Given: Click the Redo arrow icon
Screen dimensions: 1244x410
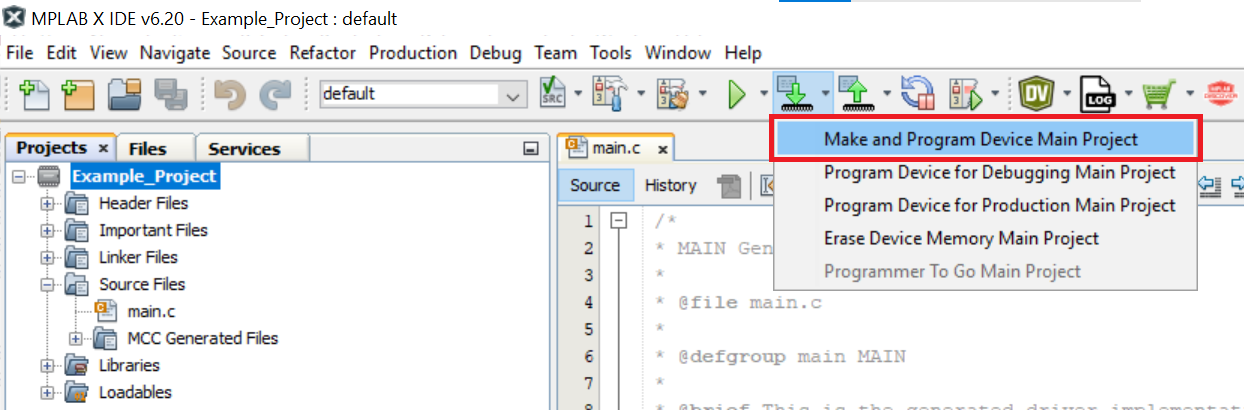Looking at the screenshot, I should pos(274,94).
